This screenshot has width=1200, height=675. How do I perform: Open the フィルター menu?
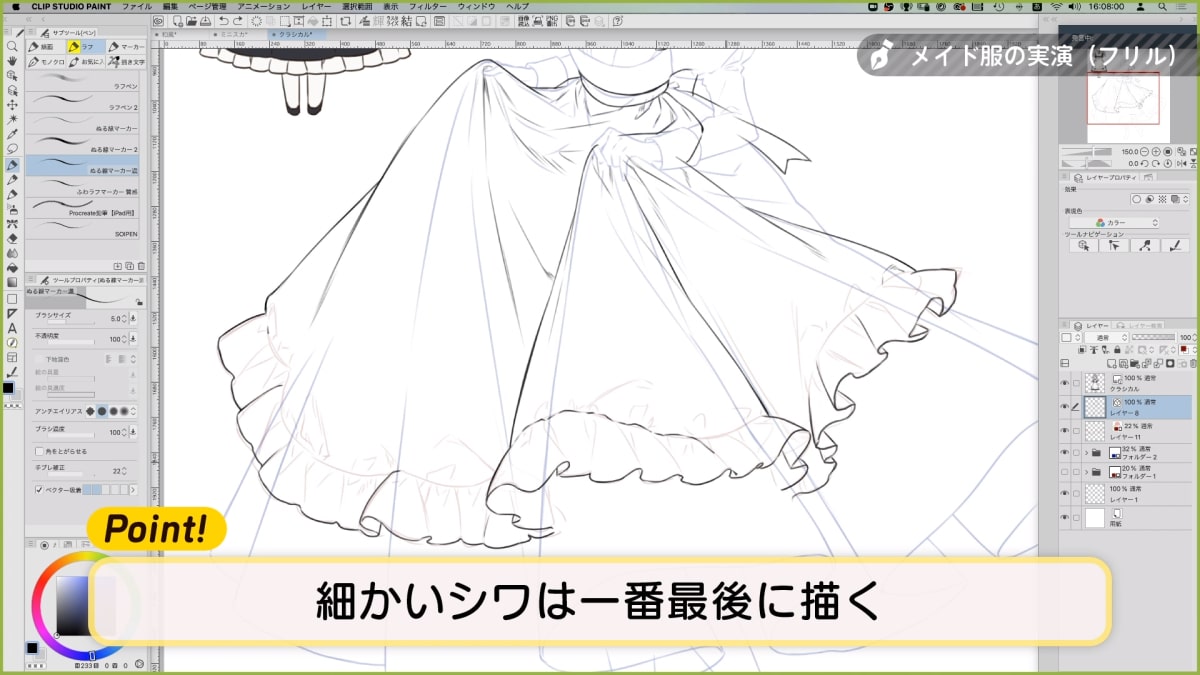click(428, 6)
